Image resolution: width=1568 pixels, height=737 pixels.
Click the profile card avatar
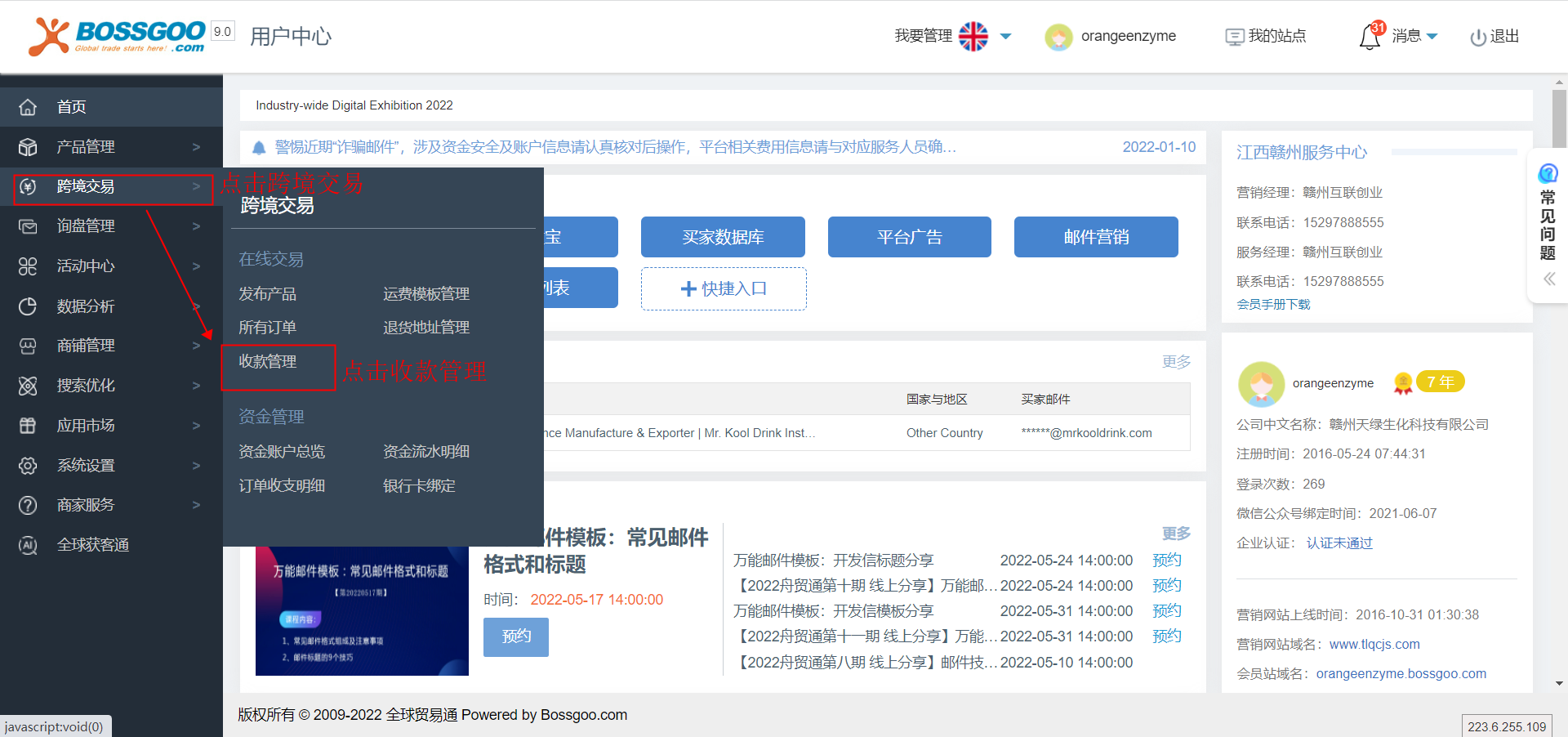1261,384
